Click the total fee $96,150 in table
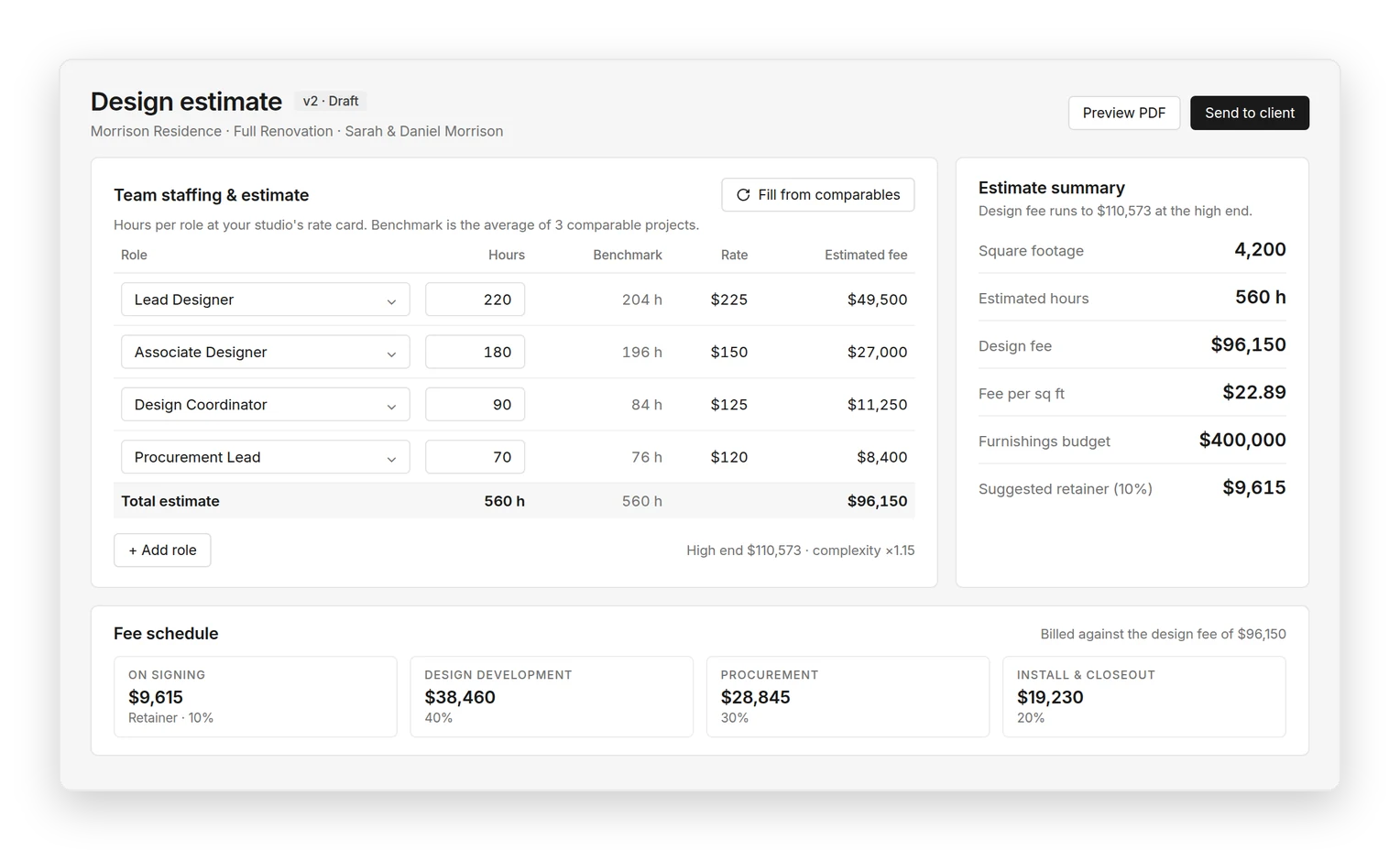The height and width of the screenshot is (850, 1400). pyautogui.click(x=877, y=501)
